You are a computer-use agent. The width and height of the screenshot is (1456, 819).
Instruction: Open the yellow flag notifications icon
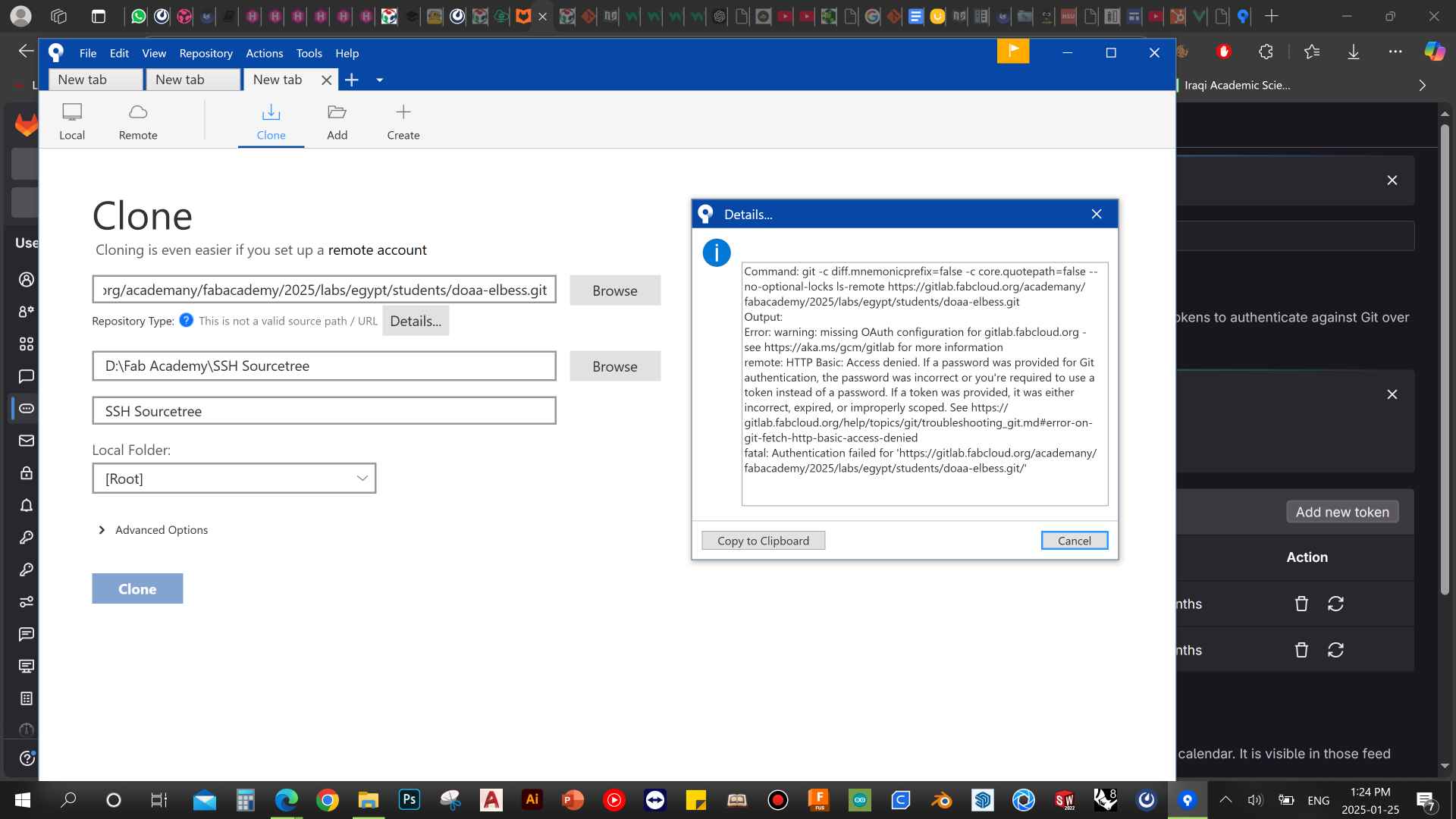pyautogui.click(x=1013, y=52)
